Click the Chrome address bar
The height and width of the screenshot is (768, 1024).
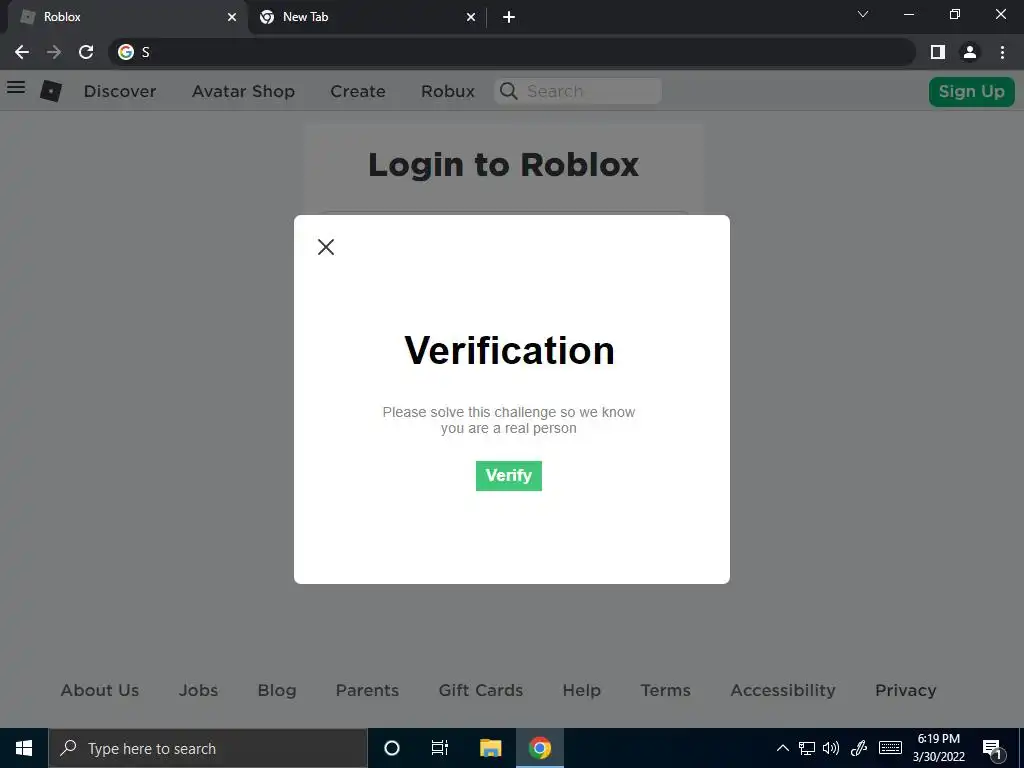pyautogui.click(x=513, y=52)
